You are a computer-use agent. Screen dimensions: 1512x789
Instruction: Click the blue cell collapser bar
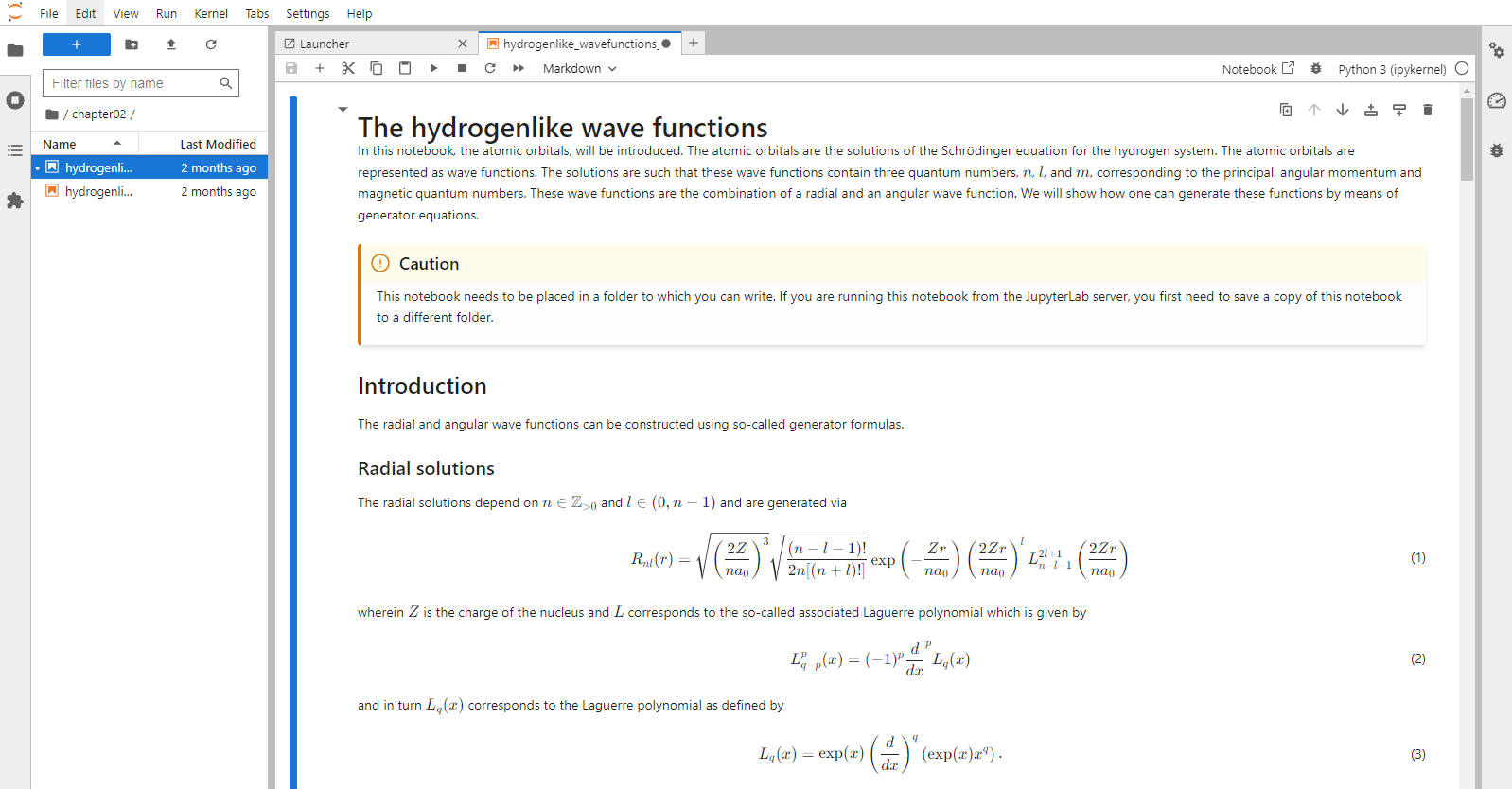pyautogui.click(x=293, y=442)
